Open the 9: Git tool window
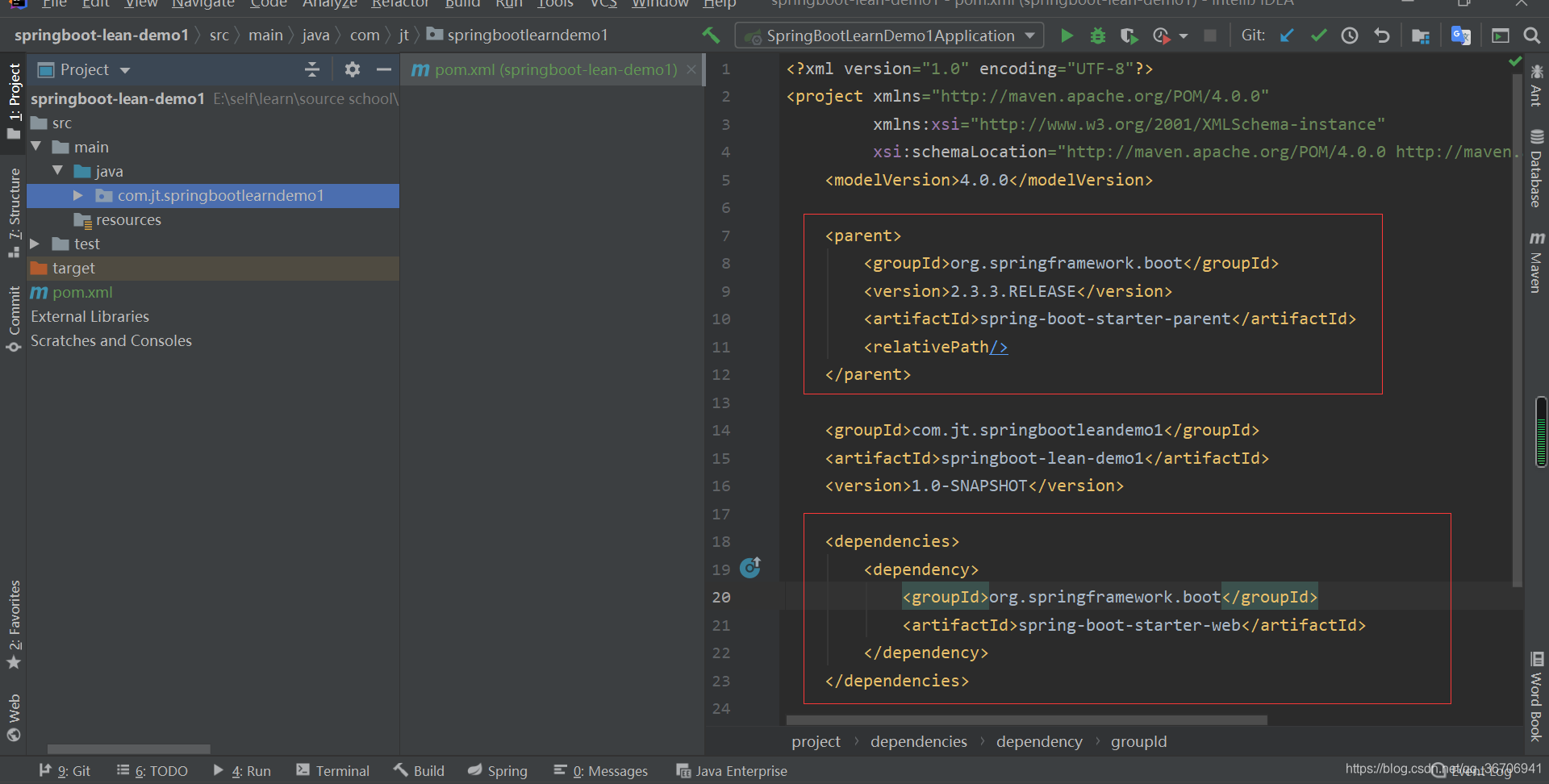Viewport: 1549px width, 784px height. (x=65, y=771)
